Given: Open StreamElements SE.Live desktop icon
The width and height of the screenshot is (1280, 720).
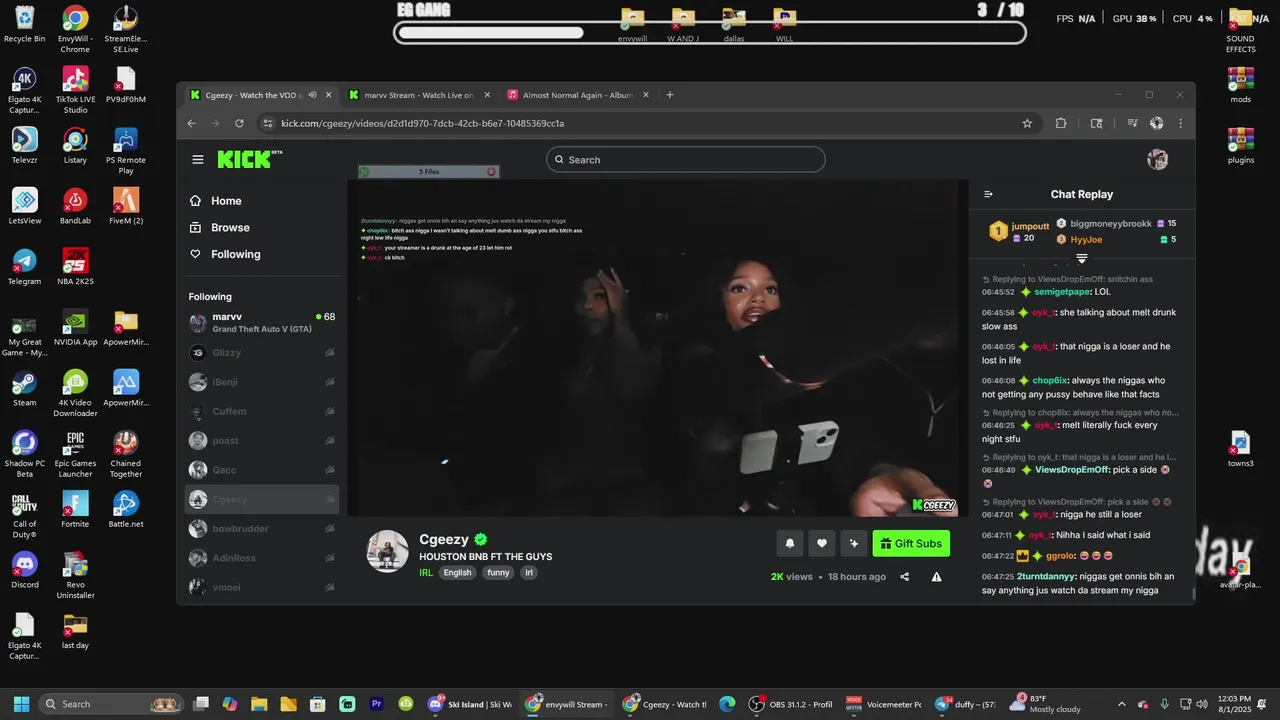Looking at the screenshot, I should pos(125,30).
